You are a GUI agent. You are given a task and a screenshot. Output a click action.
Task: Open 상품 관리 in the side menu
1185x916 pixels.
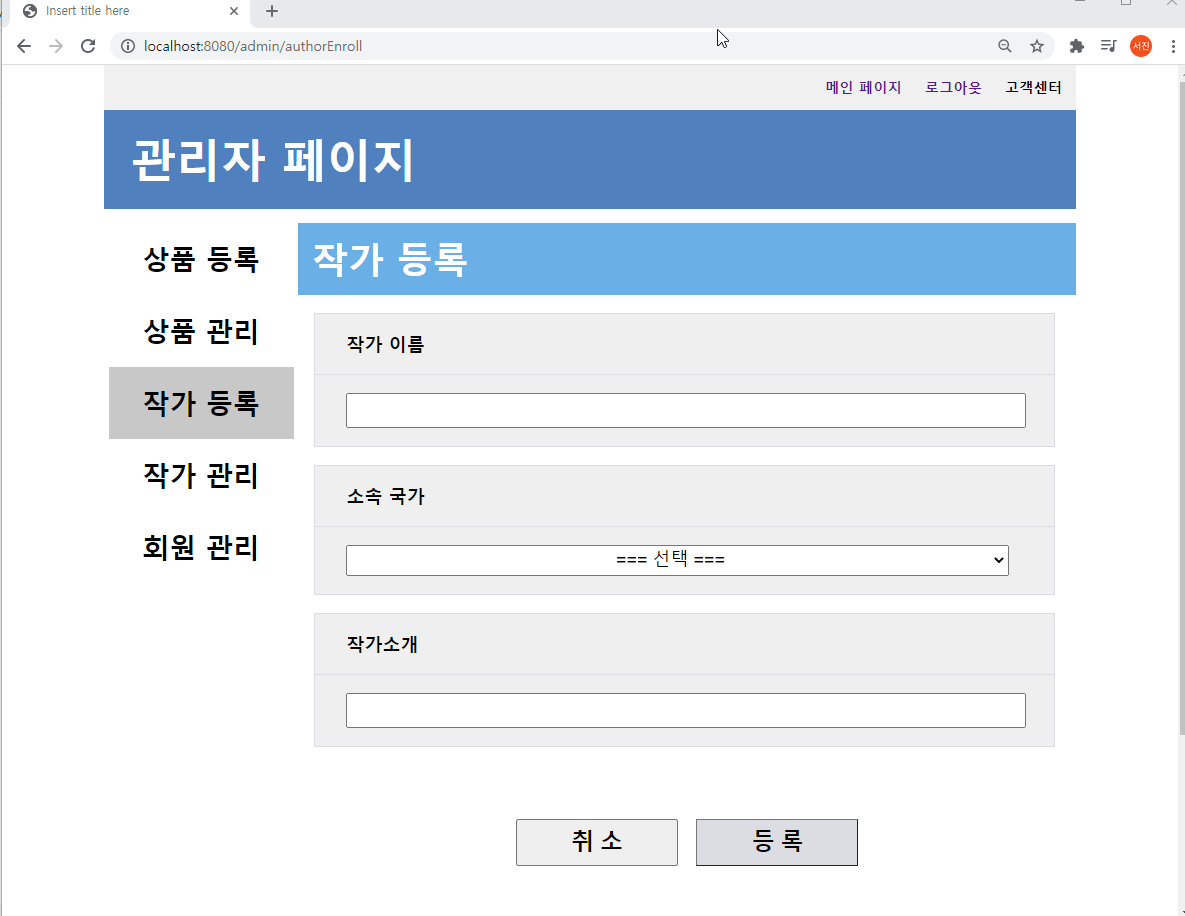click(x=201, y=331)
